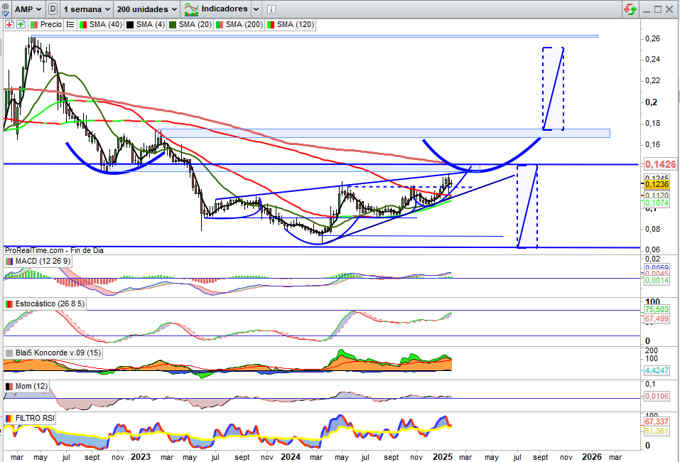Open the AMP ticker dropdown
This screenshot has height=462, width=680.
[28, 7]
